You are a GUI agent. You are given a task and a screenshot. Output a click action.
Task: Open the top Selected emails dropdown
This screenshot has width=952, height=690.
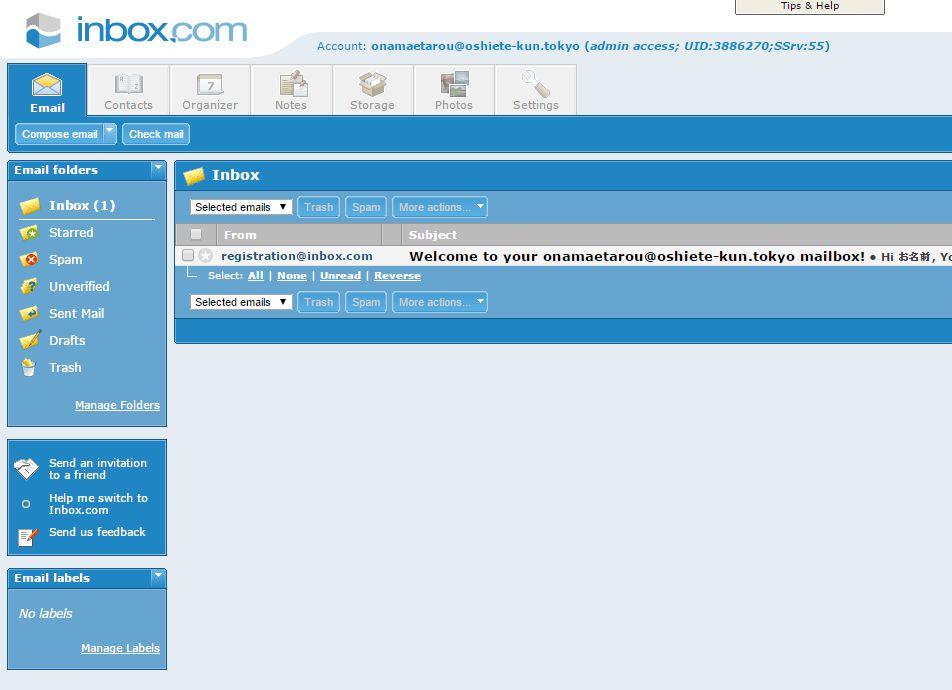[x=241, y=207]
